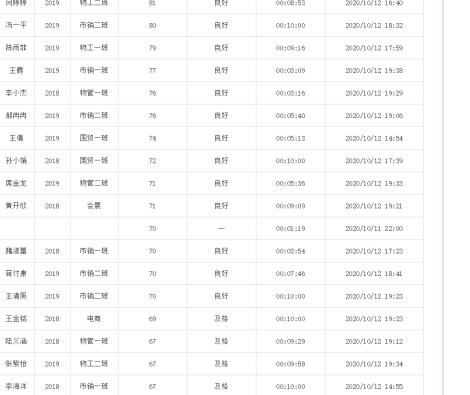Image resolution: width=470 pixels, height=395 pixels.
Task: Select the name cell 冯一平
Action: point(16,25)
